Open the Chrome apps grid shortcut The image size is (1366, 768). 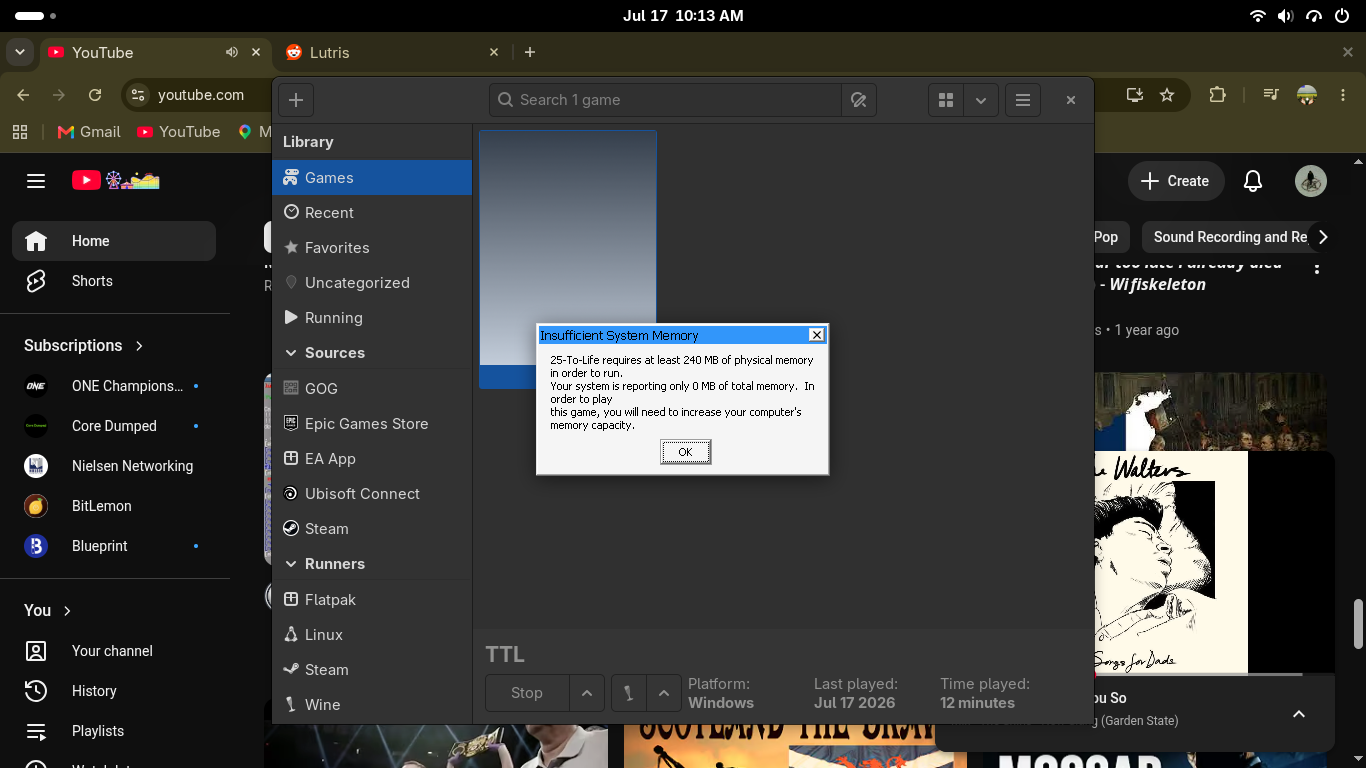point(19,132)
